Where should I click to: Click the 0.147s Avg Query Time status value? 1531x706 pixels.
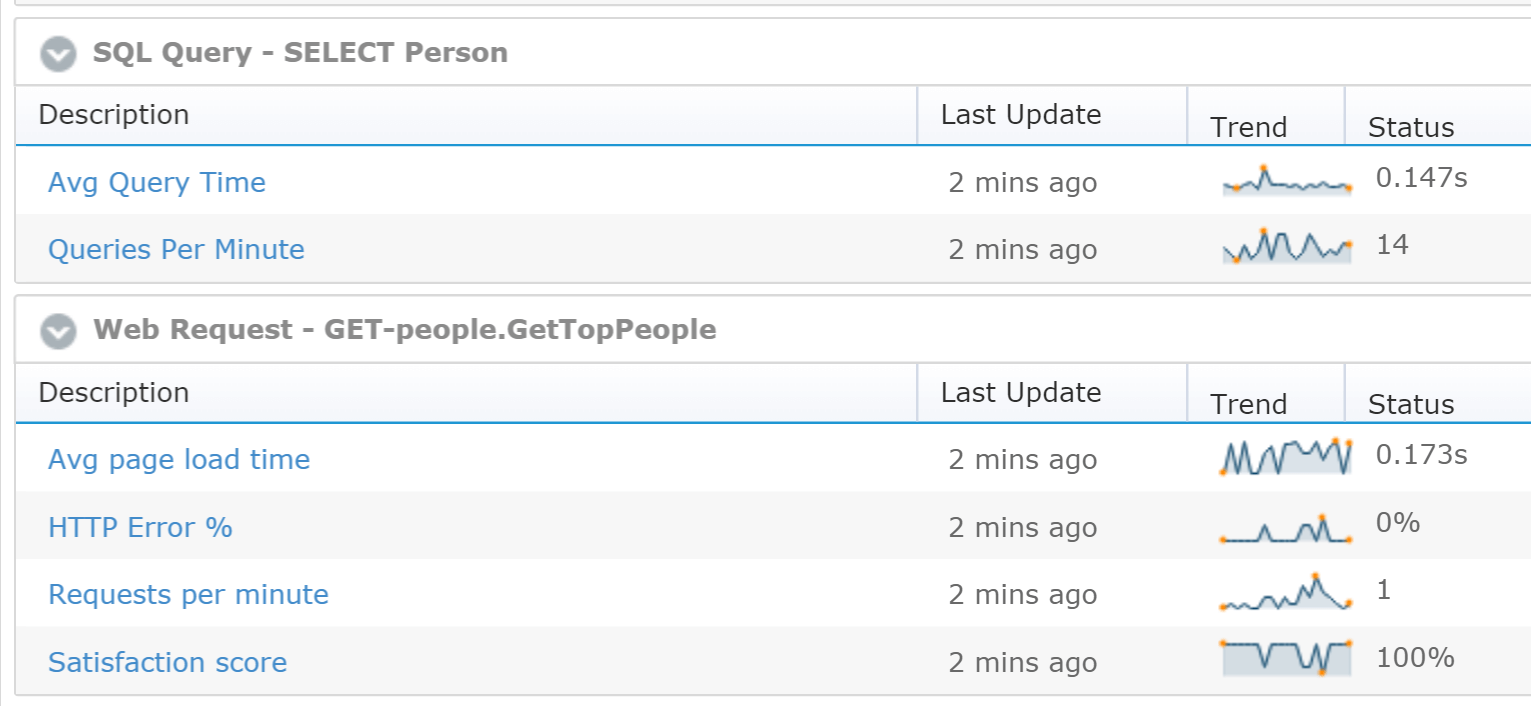coord(1422,178)
